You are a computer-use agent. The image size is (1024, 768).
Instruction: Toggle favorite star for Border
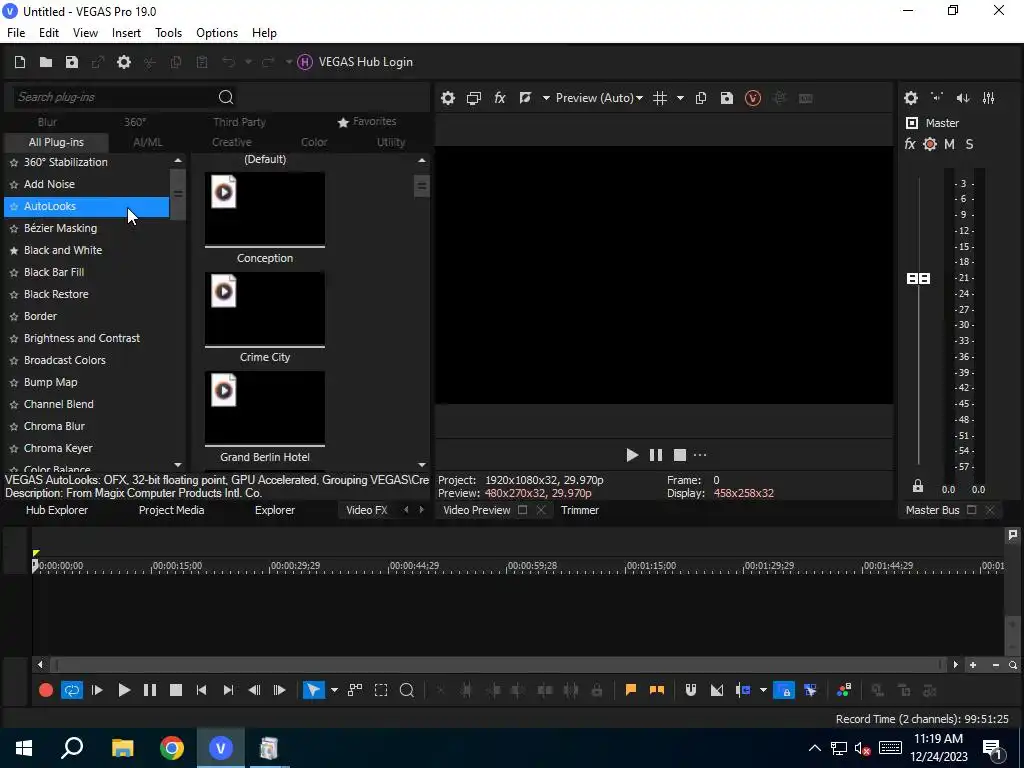pos(14,317)
